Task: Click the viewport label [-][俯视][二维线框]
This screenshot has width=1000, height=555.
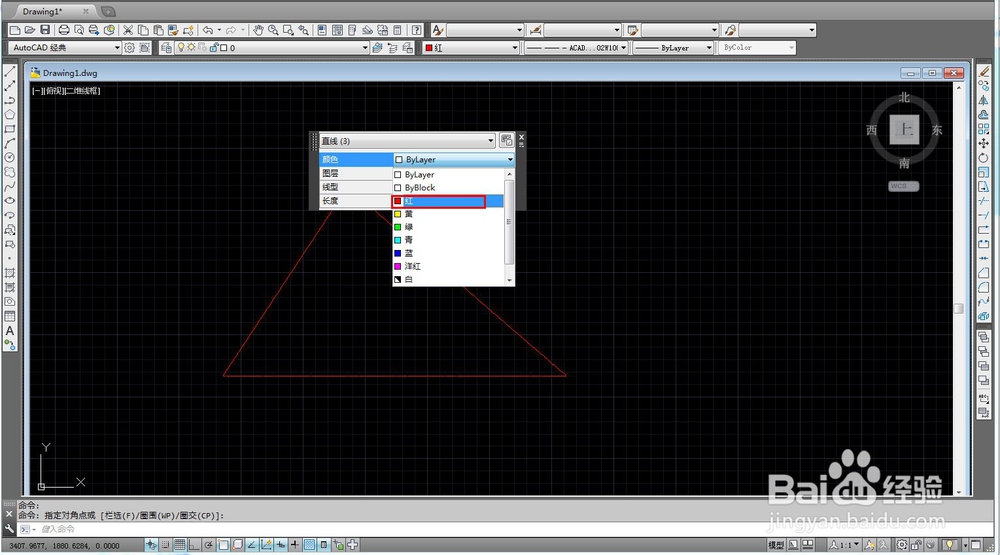Action: coord(66,91)
